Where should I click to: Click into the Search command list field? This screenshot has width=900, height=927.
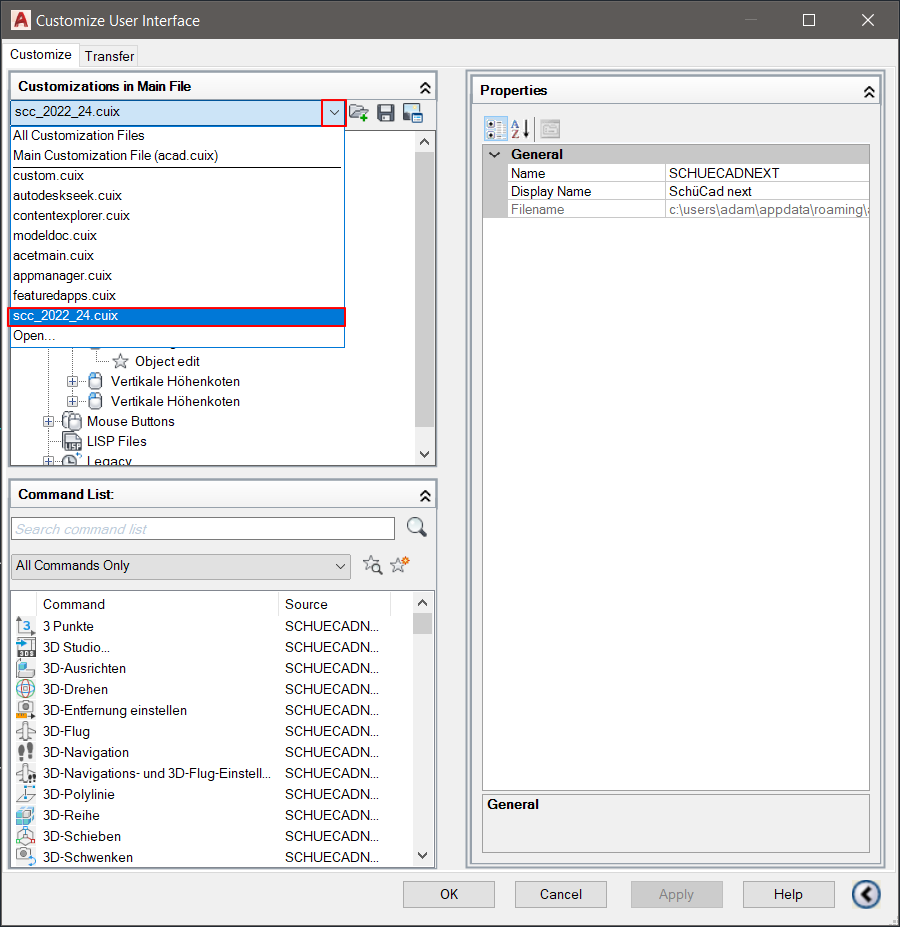[203, 529]
